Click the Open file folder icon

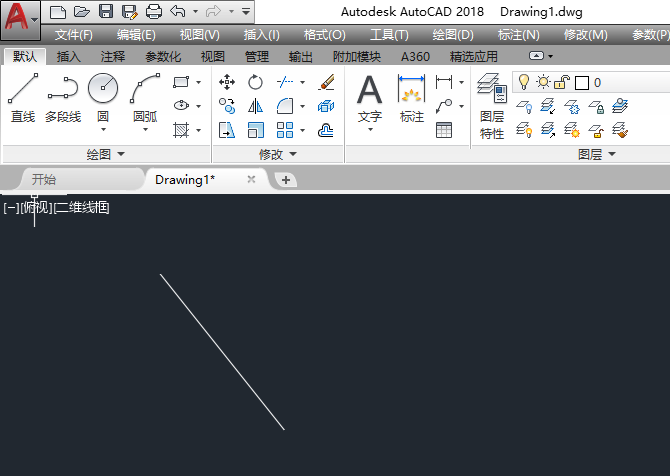[82, 12]
